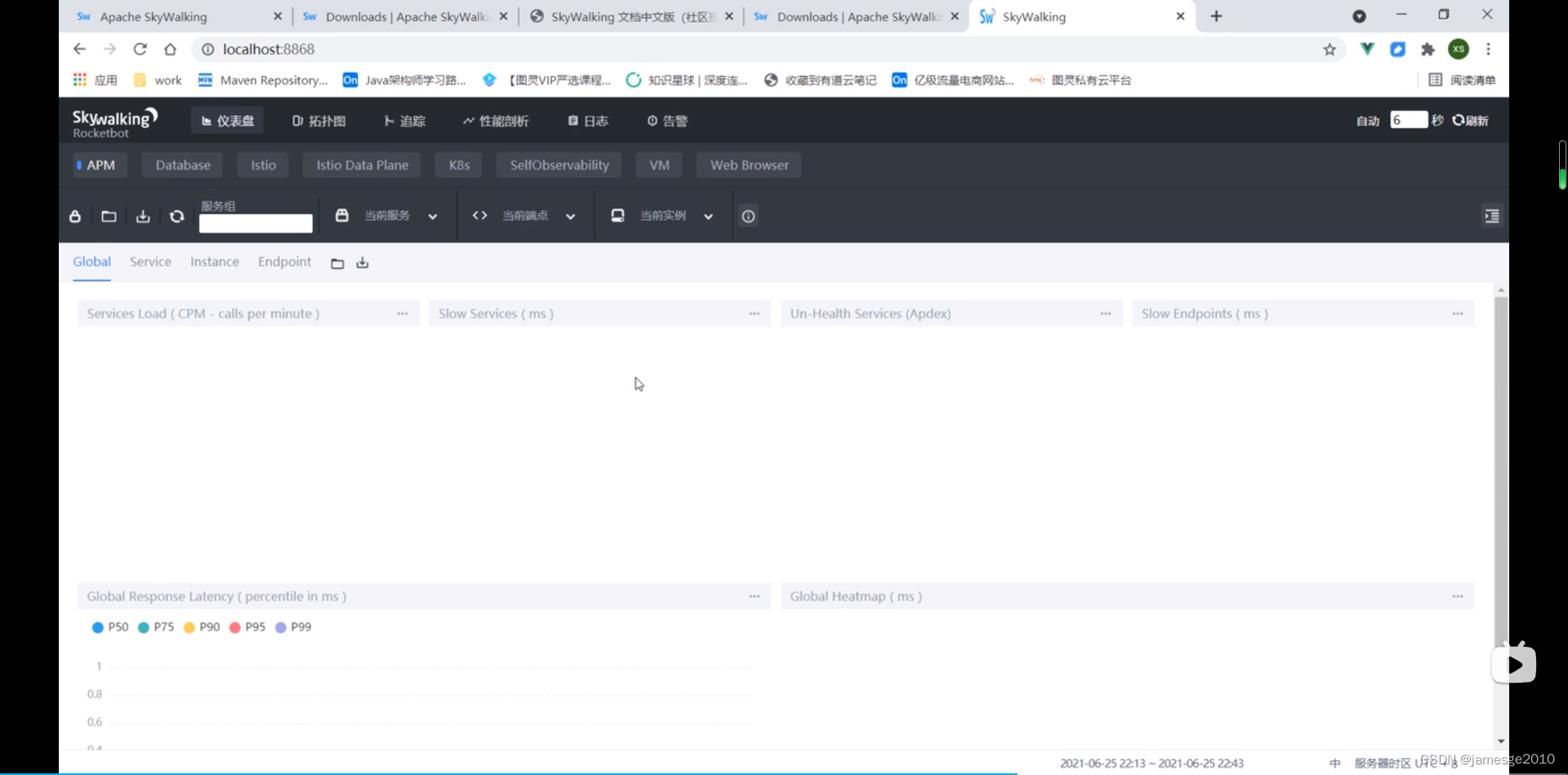The image size is (1568, 775).
Task: Bookmark this page with the star icon
Action: point(1330,50)
